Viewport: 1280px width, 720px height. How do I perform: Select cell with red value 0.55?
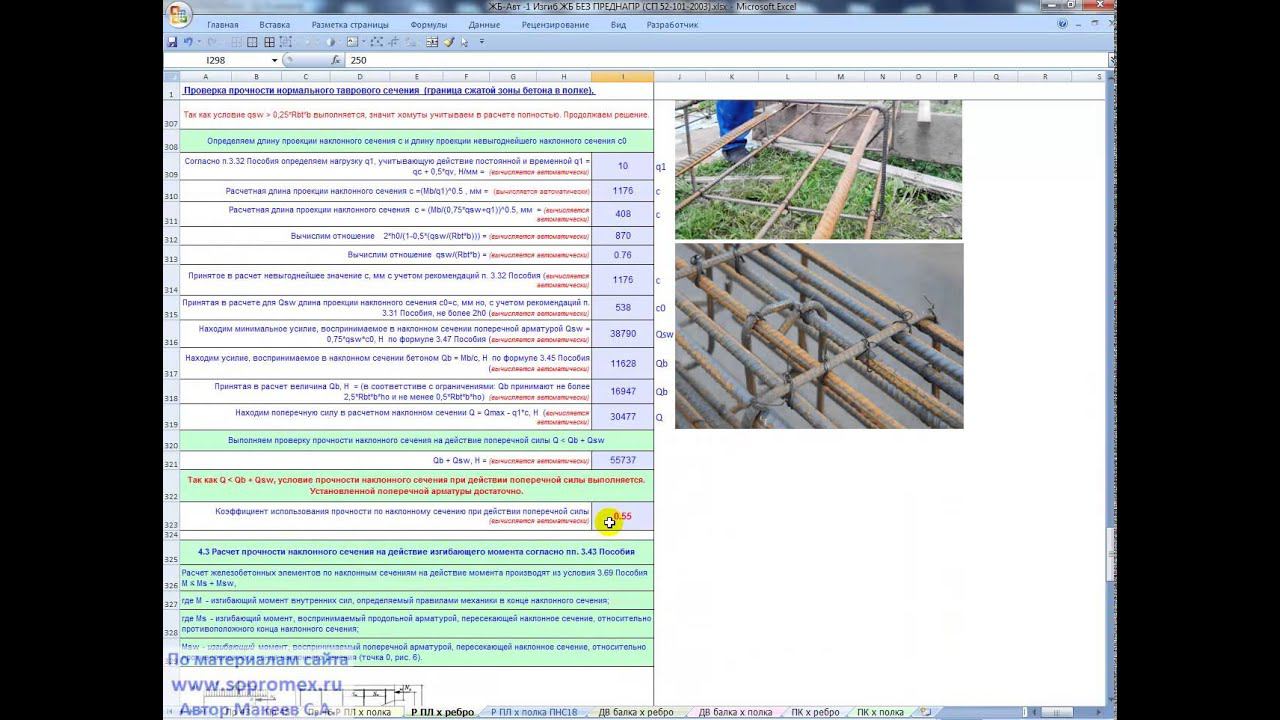tap(623, 516)
